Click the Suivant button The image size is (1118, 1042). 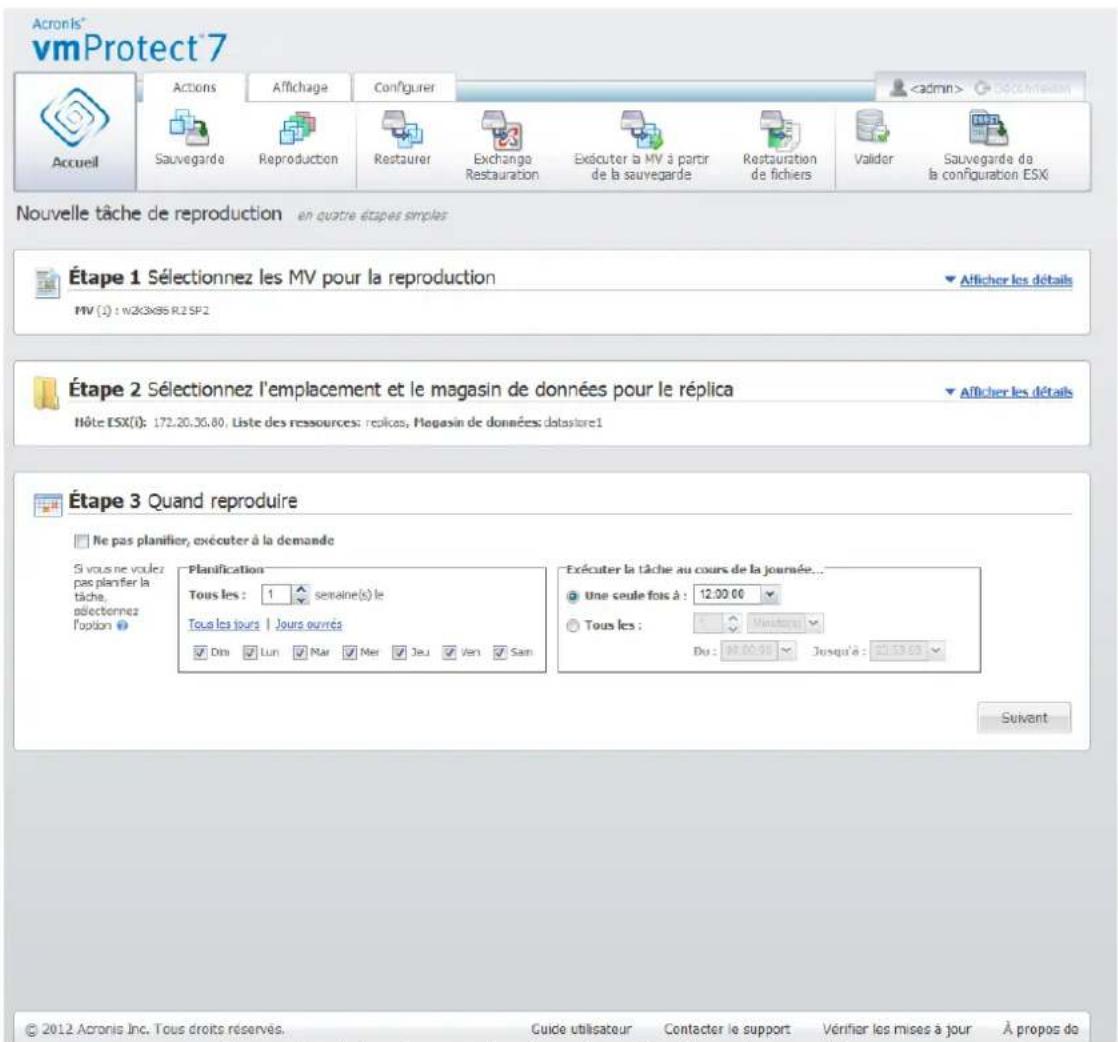[x=1024, y=717]
